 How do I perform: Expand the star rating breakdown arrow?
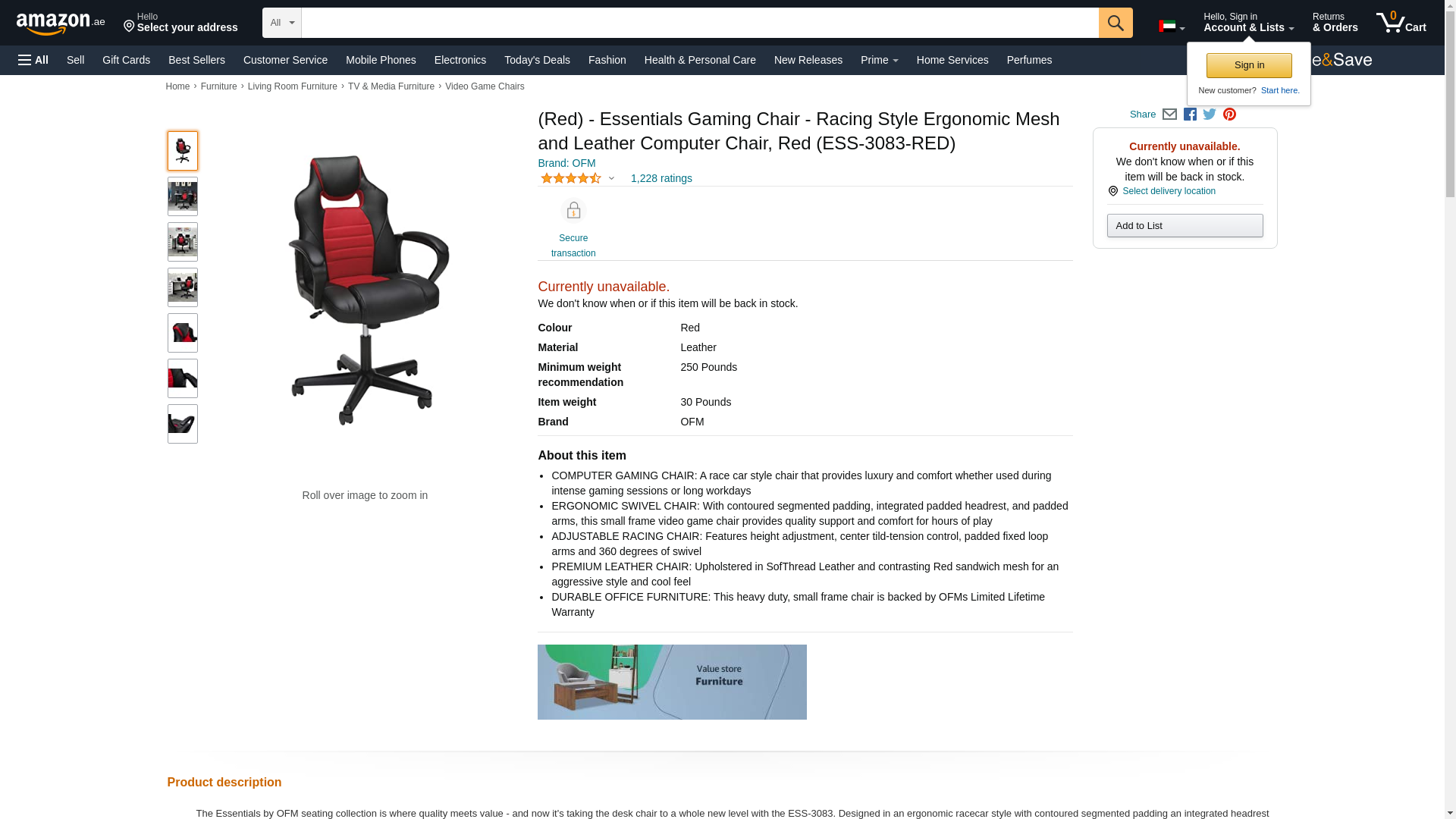(x=611, y=179)
